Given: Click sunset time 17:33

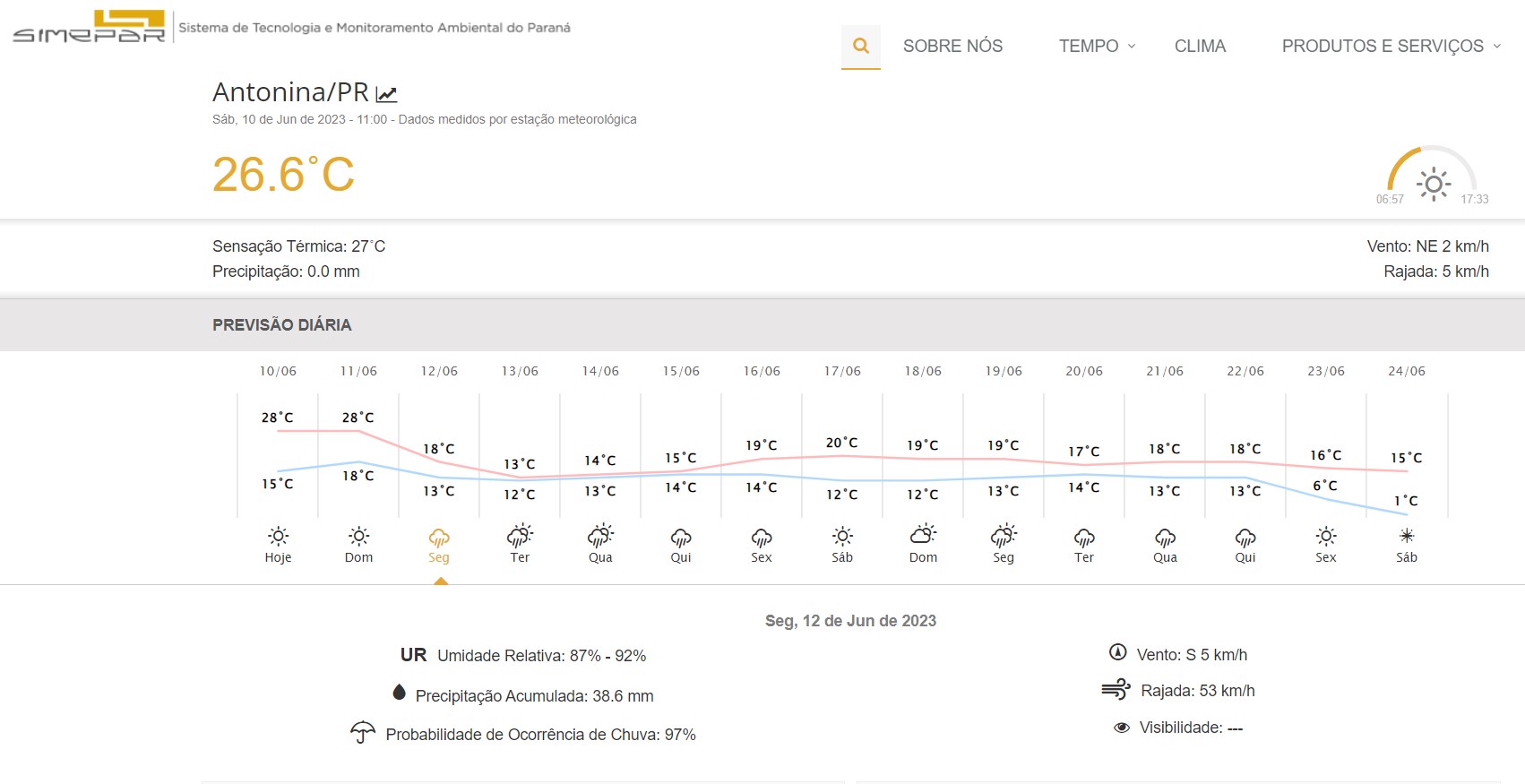Looking at the screenshot, I should click(1475, 200).
